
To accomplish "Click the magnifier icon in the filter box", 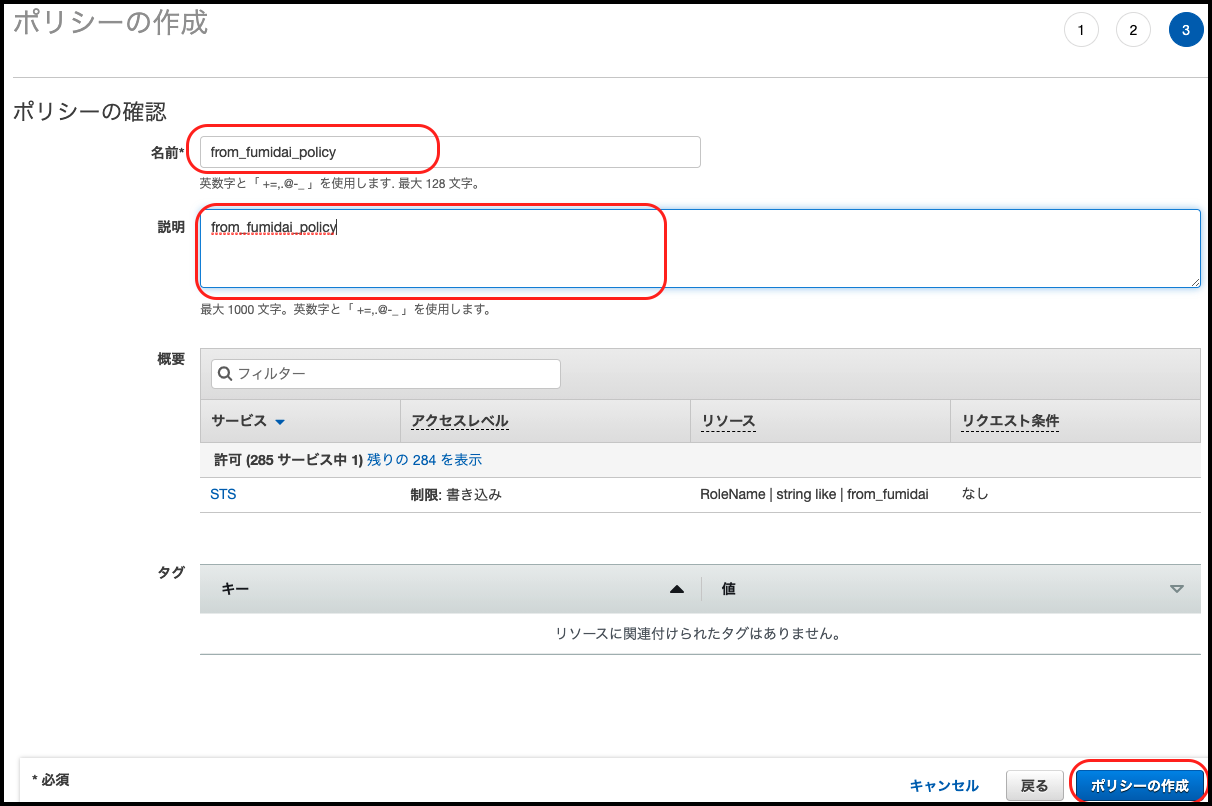I will point(225,372).
